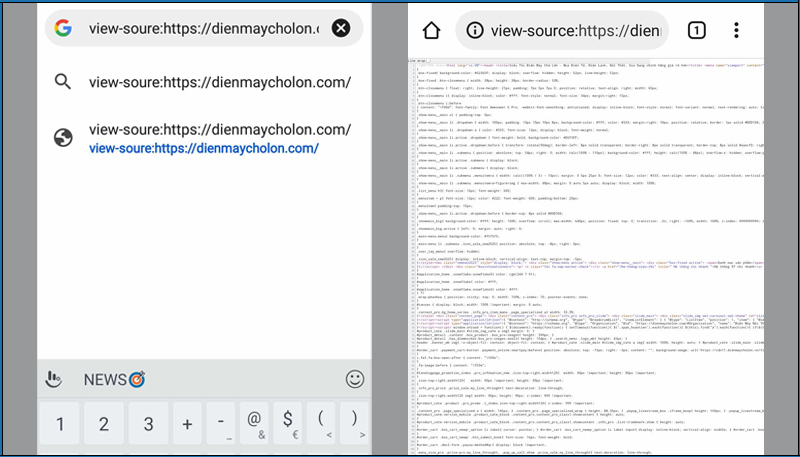Viewport: 800px width, 457px height.
Task: Tap the 2 key on keyboard
Action: point(104,423)
